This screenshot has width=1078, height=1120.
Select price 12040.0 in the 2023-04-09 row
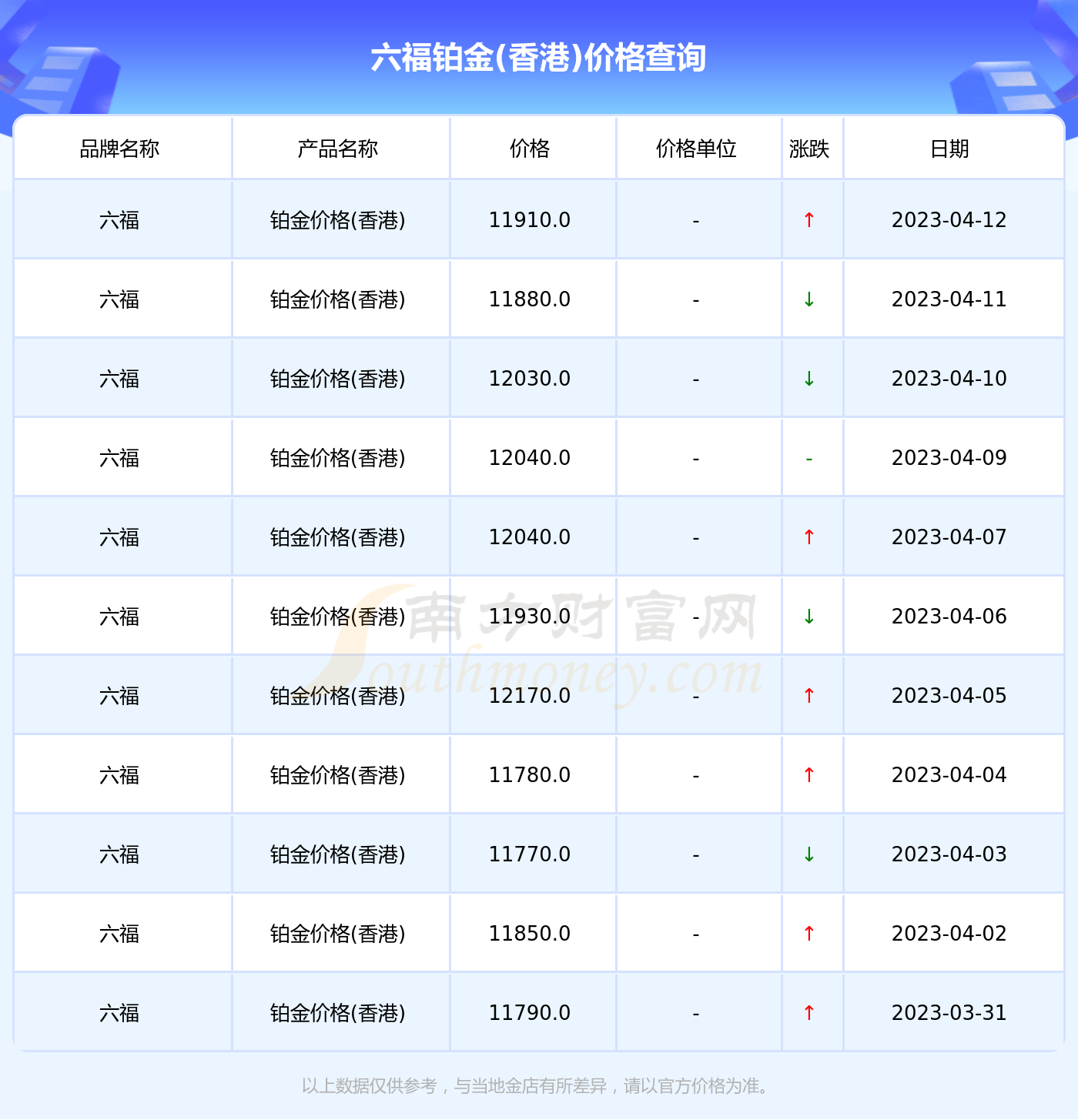[x=530, y=458]
